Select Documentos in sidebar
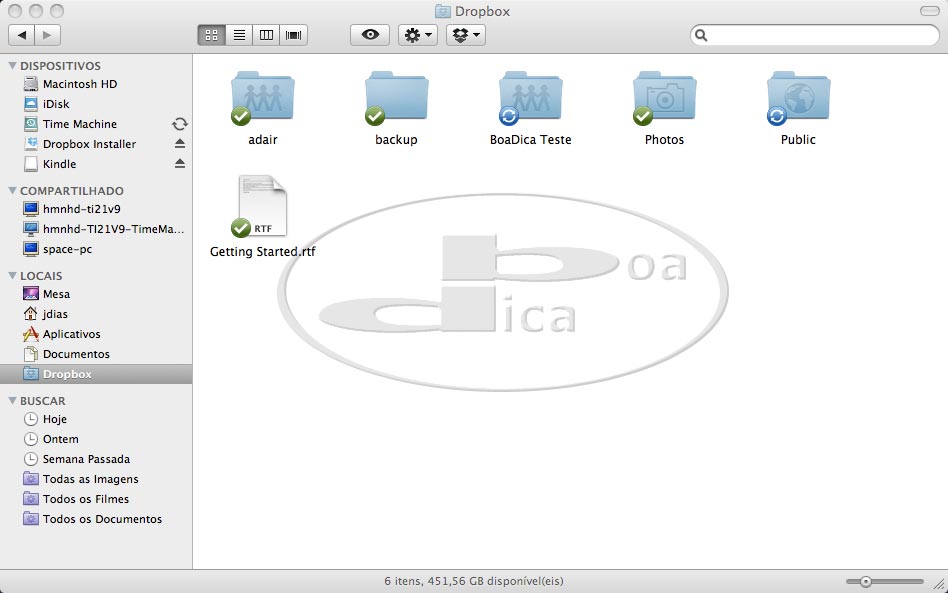The height and width of the screenshot is (593, 948). tap(96, 354)
